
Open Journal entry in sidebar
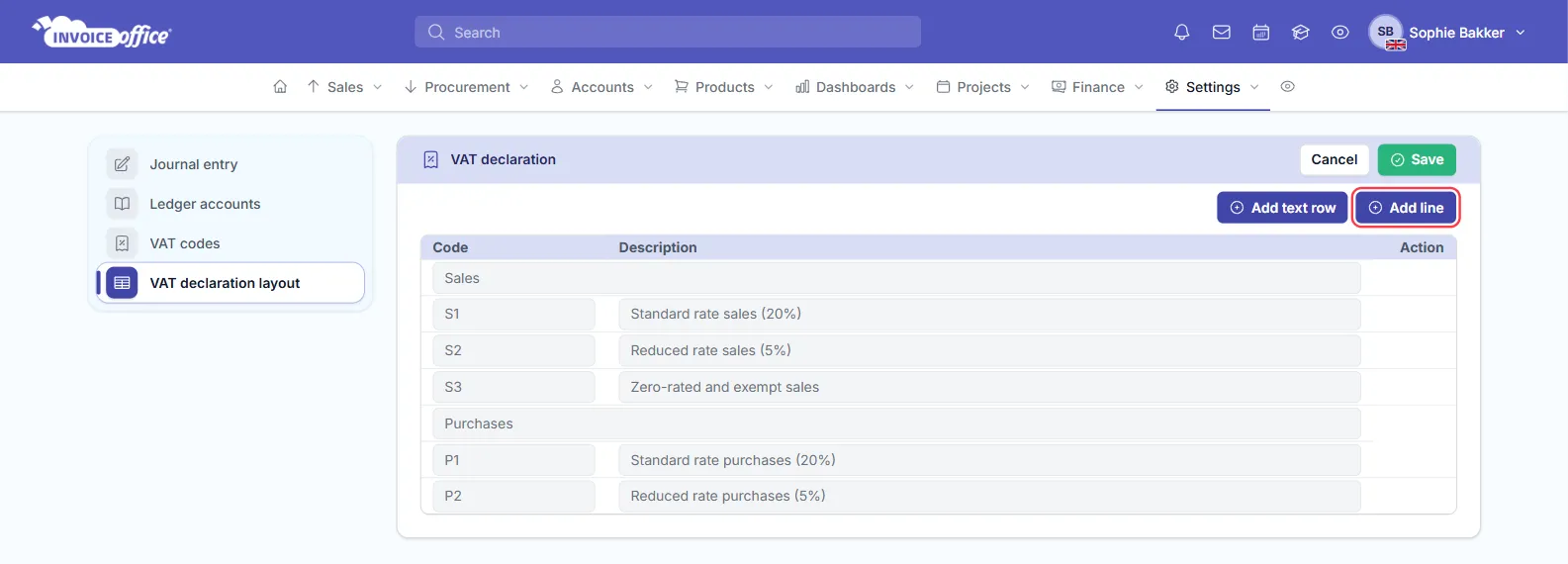(x=231, y=164)
